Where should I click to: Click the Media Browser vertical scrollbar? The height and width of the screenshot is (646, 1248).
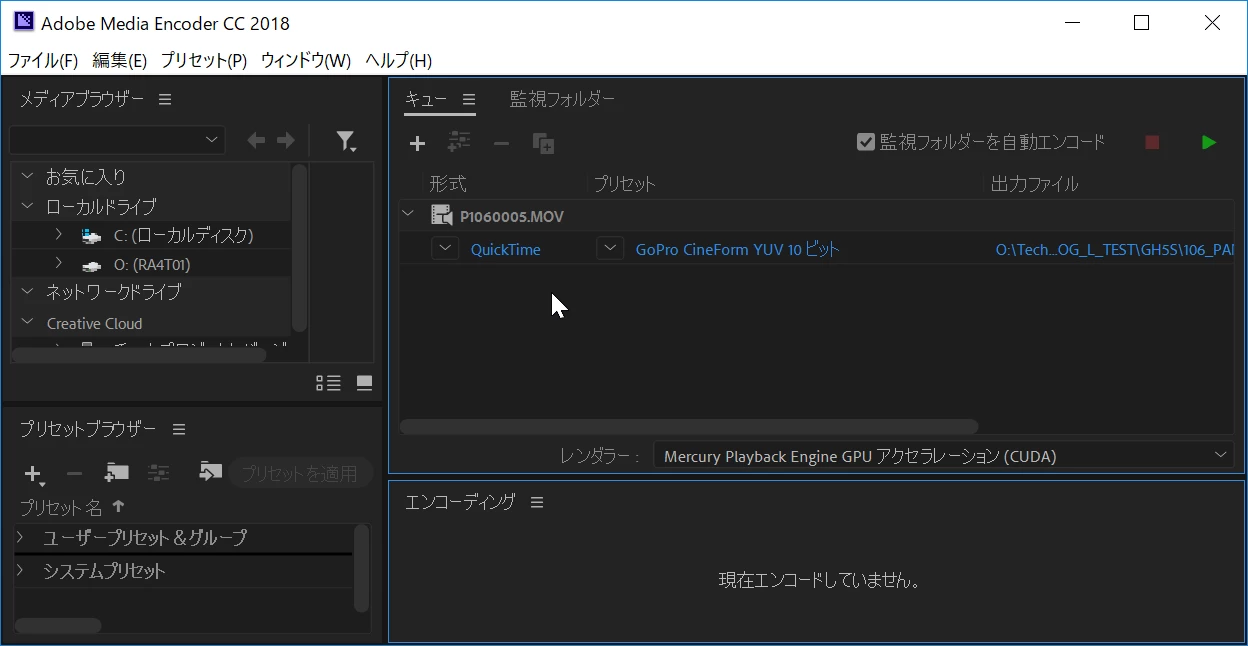click(x=299, y=248)
